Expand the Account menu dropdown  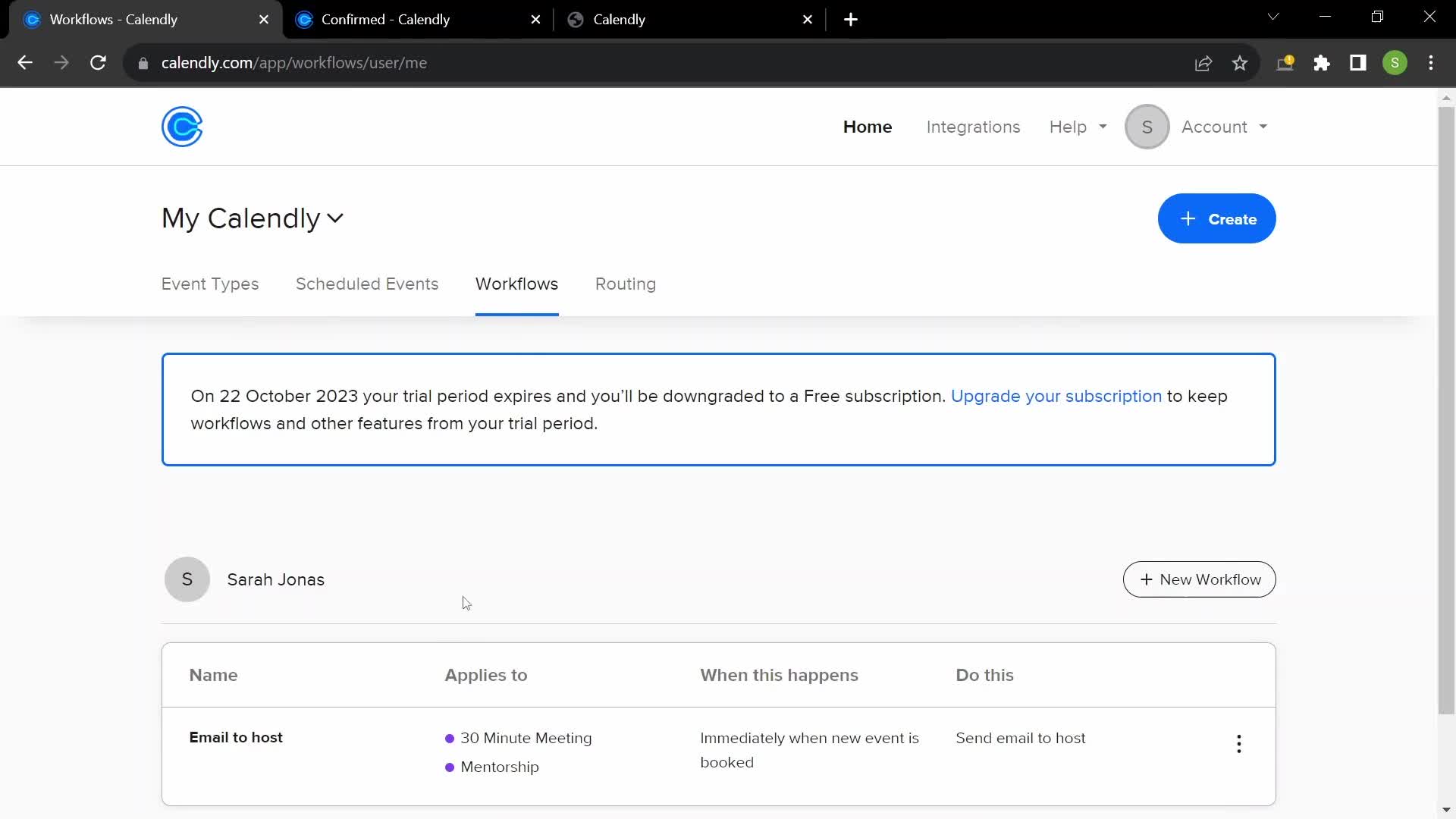click(1222, 127)
